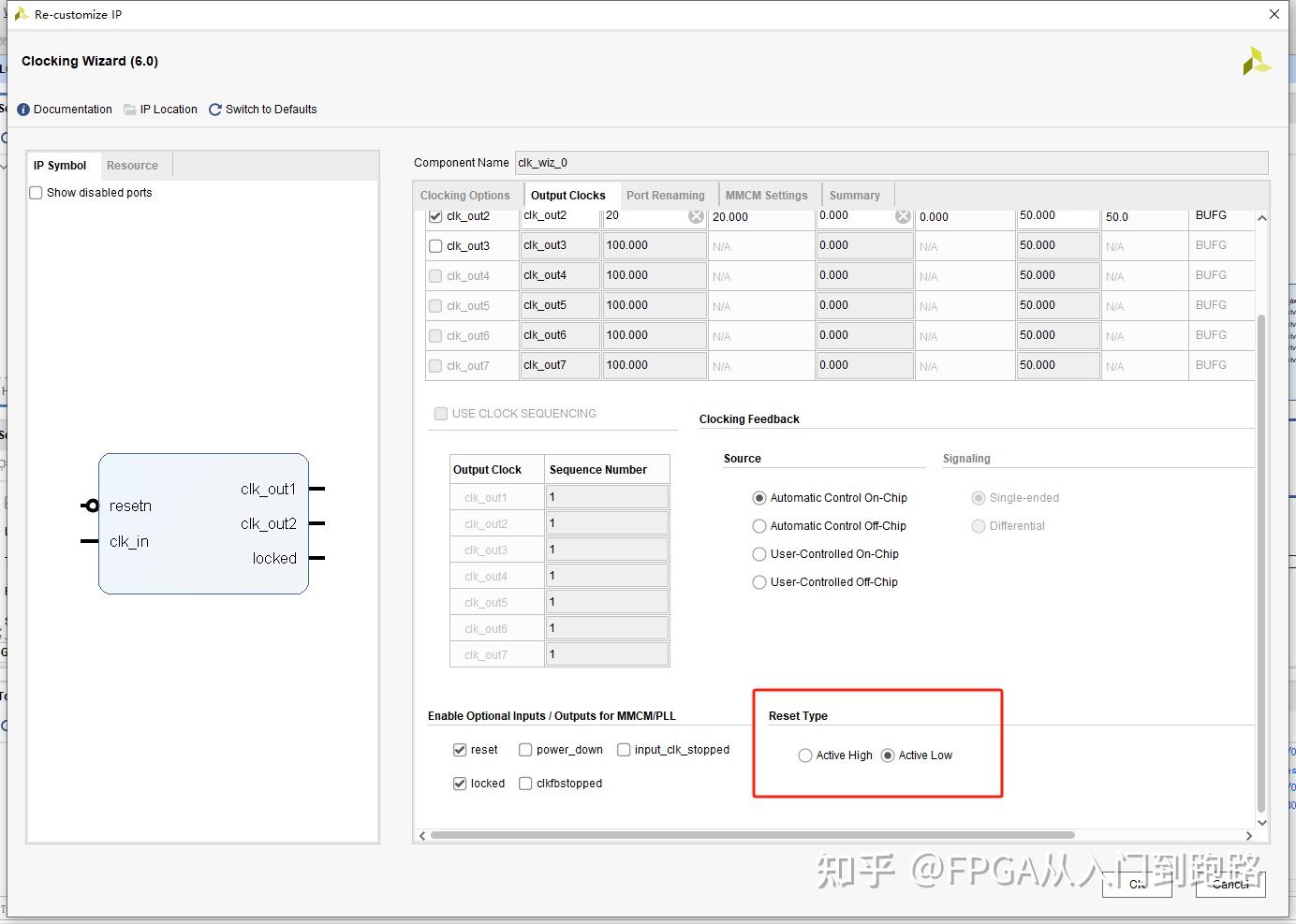Open the BUFG drive dropdown for clk_out5
Image resolution: width=1296 pixels, height=924 pixels.
pos(1222,305)
